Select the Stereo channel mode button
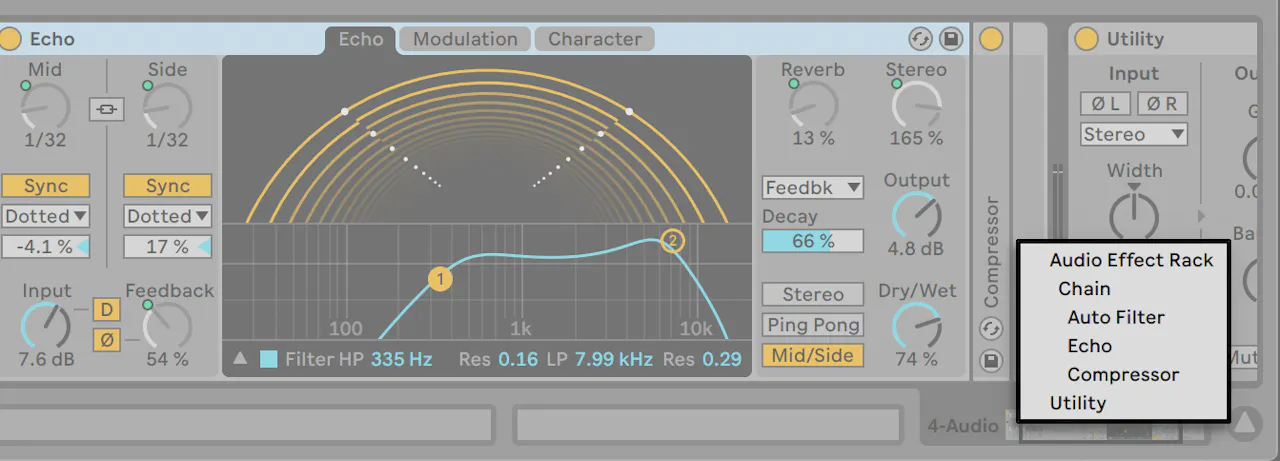Image resolution: width=1280 pixels, height=461 pixels. coord(813,294)
